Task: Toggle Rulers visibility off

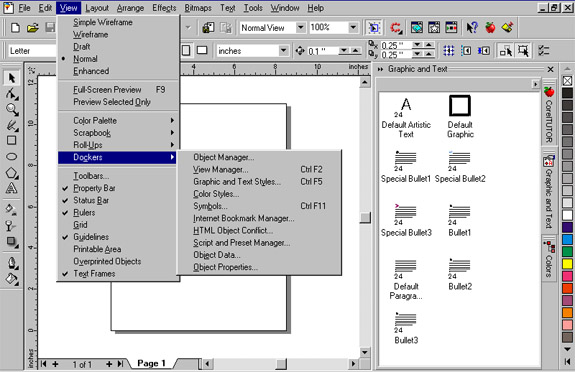Action: click(x=84, y=212)
